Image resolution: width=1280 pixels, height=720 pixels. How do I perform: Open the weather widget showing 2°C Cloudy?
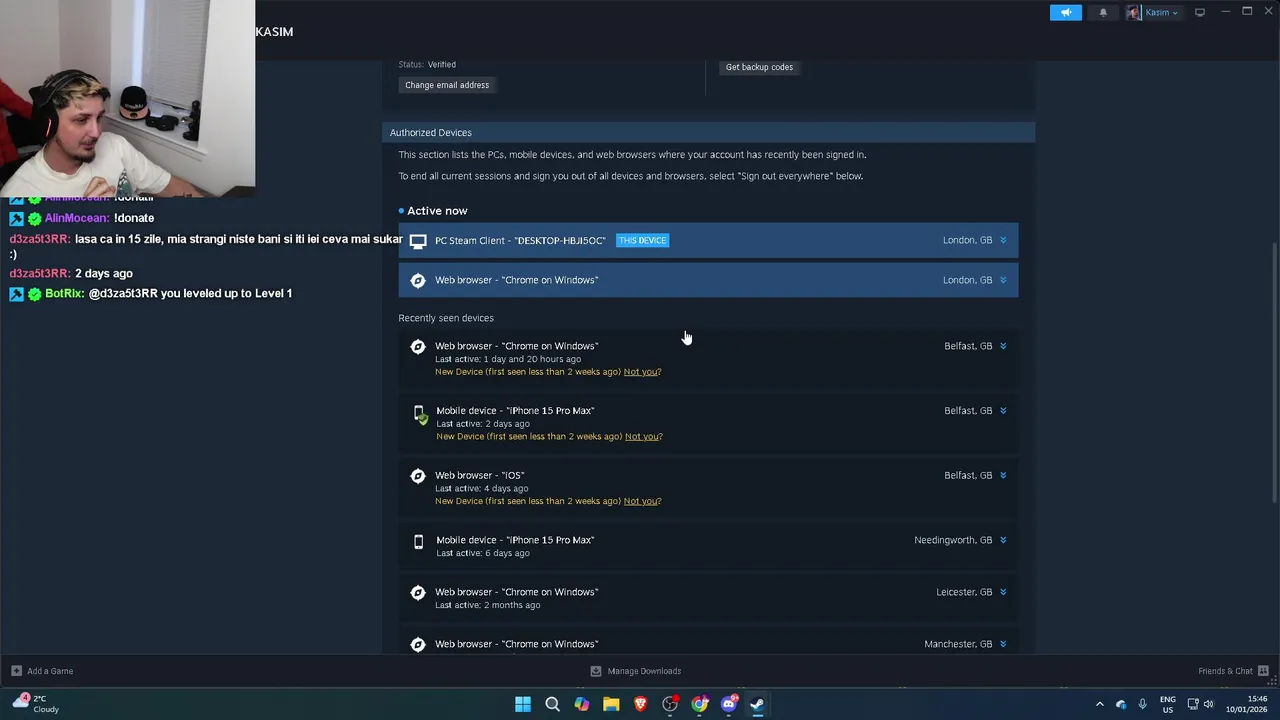[35, 704]
